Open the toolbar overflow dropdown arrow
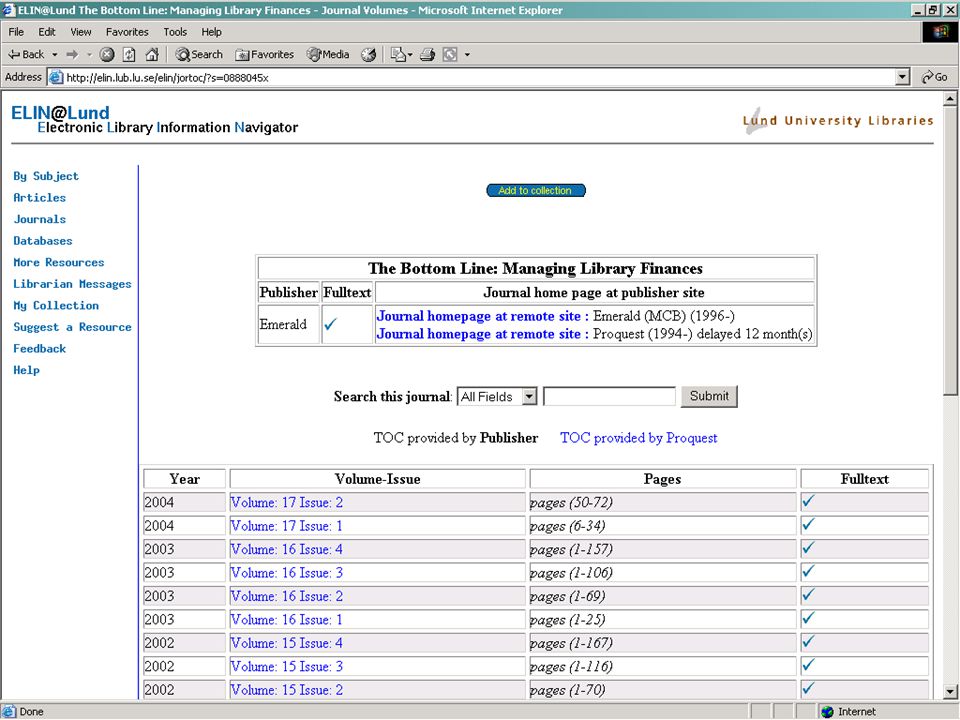Viewport: 960px width, 720px height. [x=467, y=54]
